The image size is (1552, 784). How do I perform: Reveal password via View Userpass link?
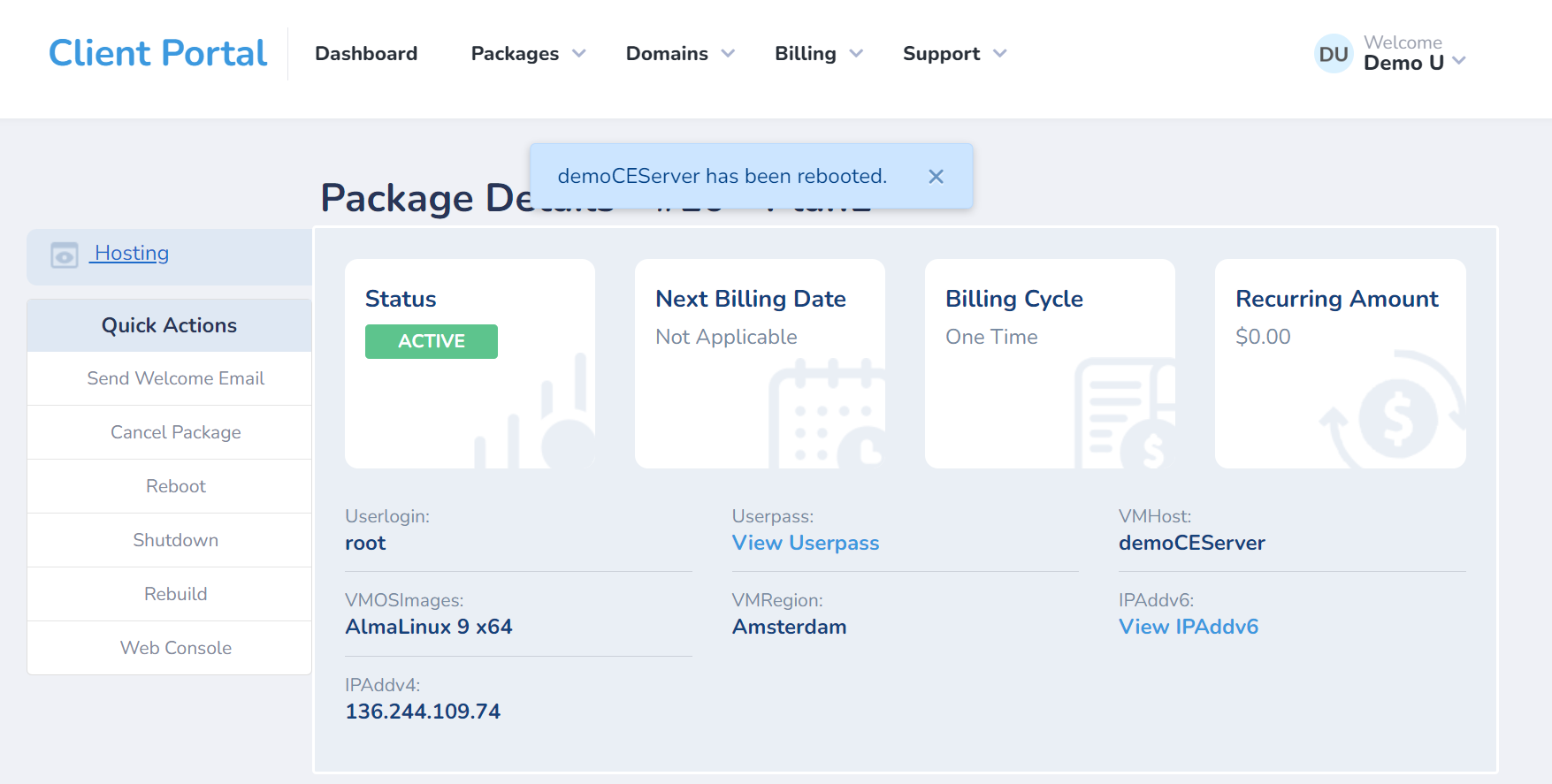[806, 543]
